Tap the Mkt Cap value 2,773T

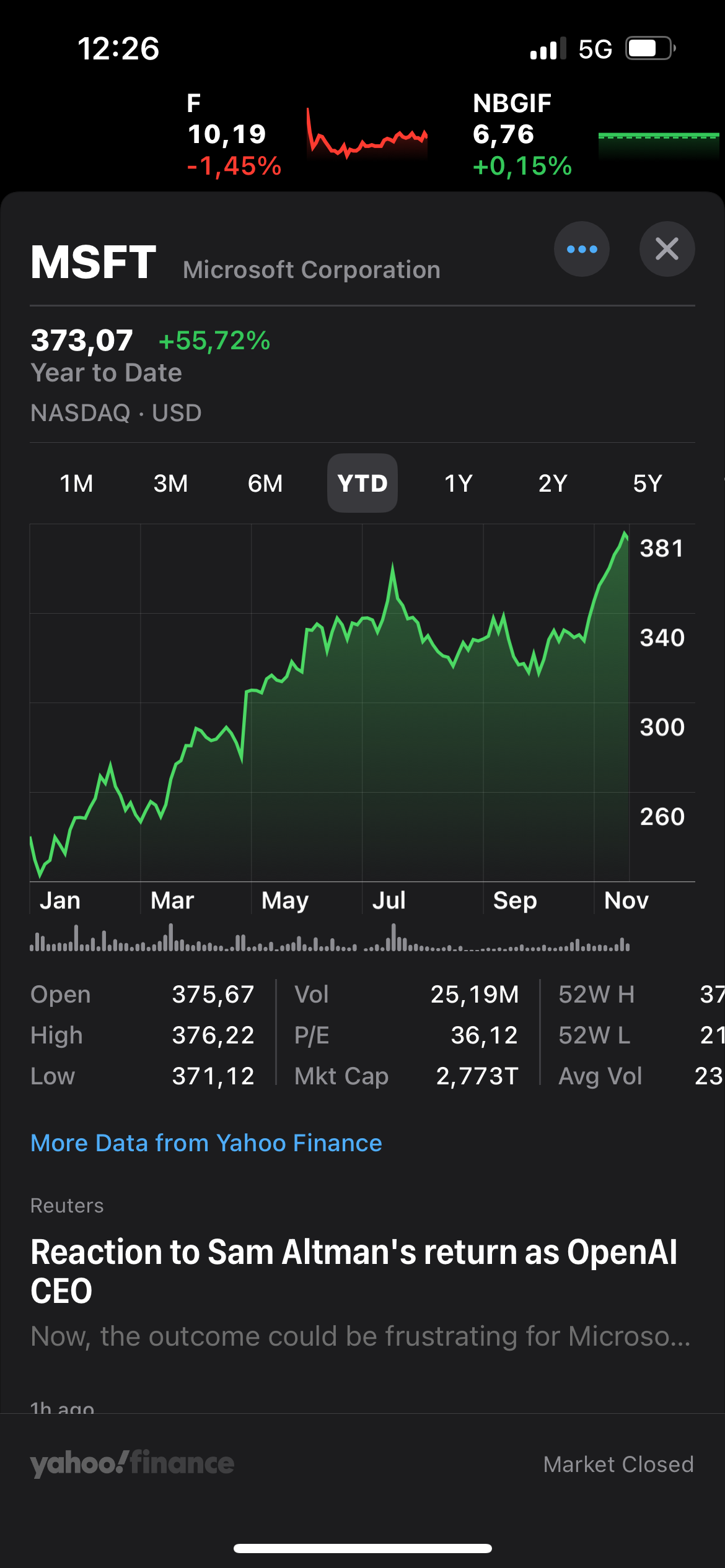point(477,1076)
